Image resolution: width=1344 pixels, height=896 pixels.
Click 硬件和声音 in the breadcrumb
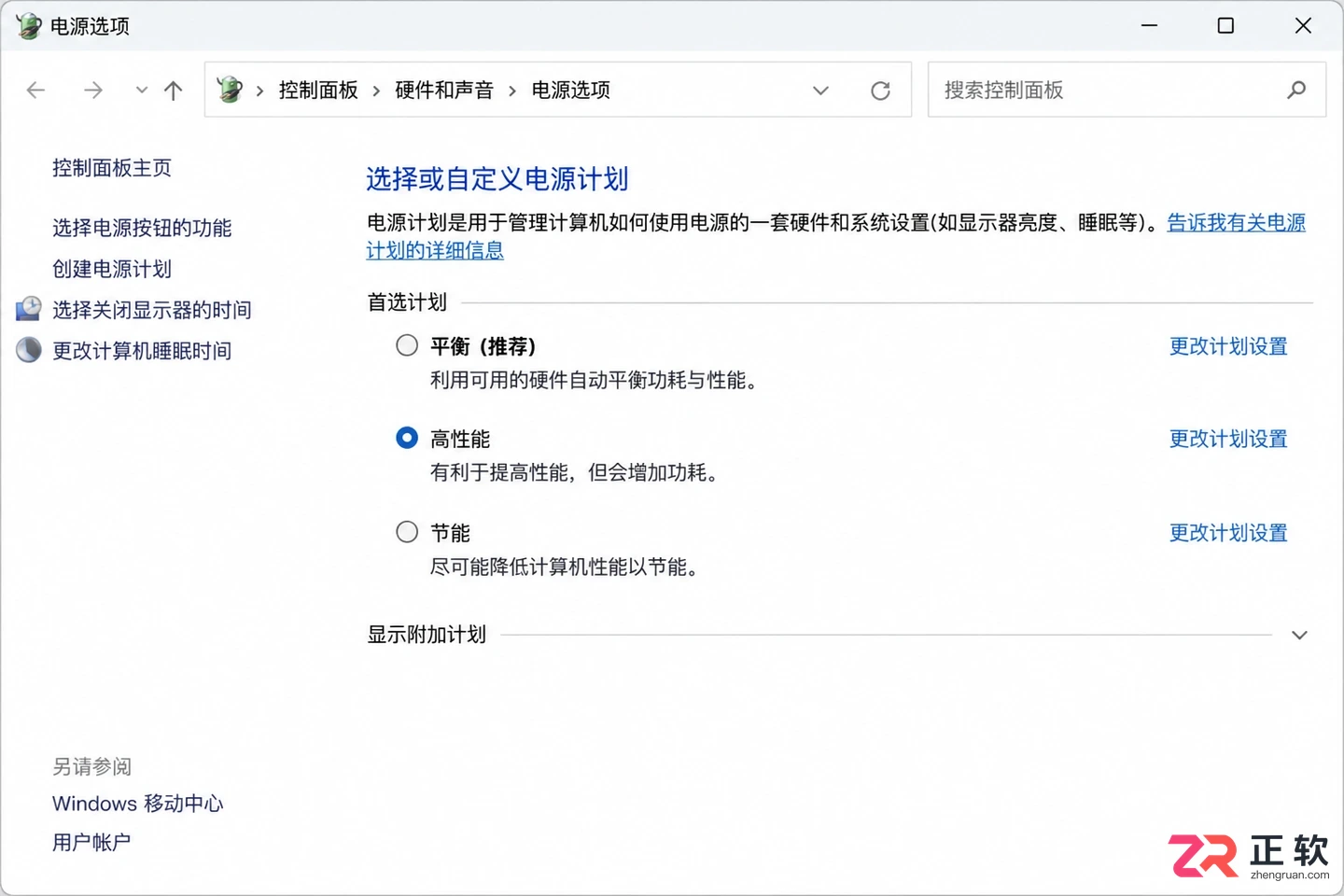pyautogui.click(x=444, y=91)
